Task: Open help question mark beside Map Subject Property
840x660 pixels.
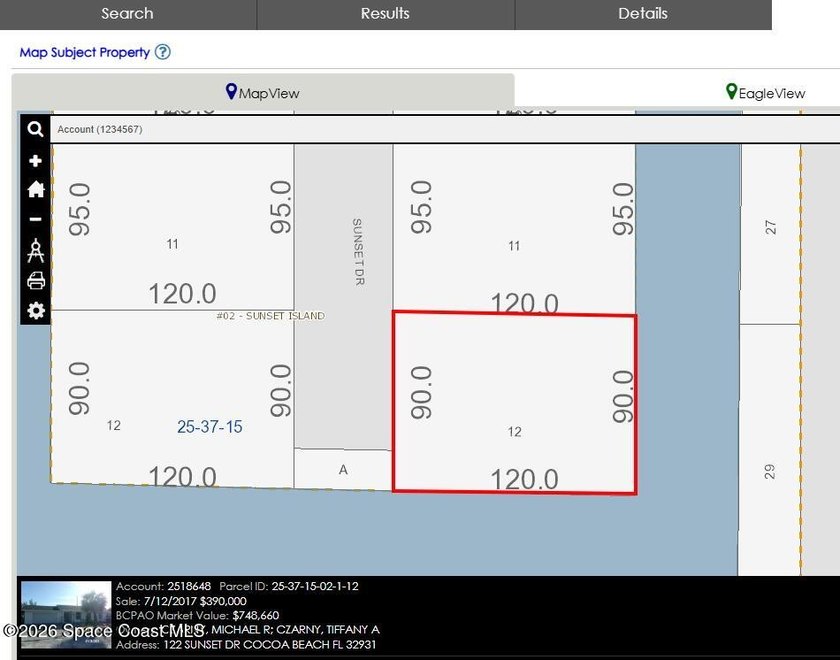Action: (x=162, y=52)
